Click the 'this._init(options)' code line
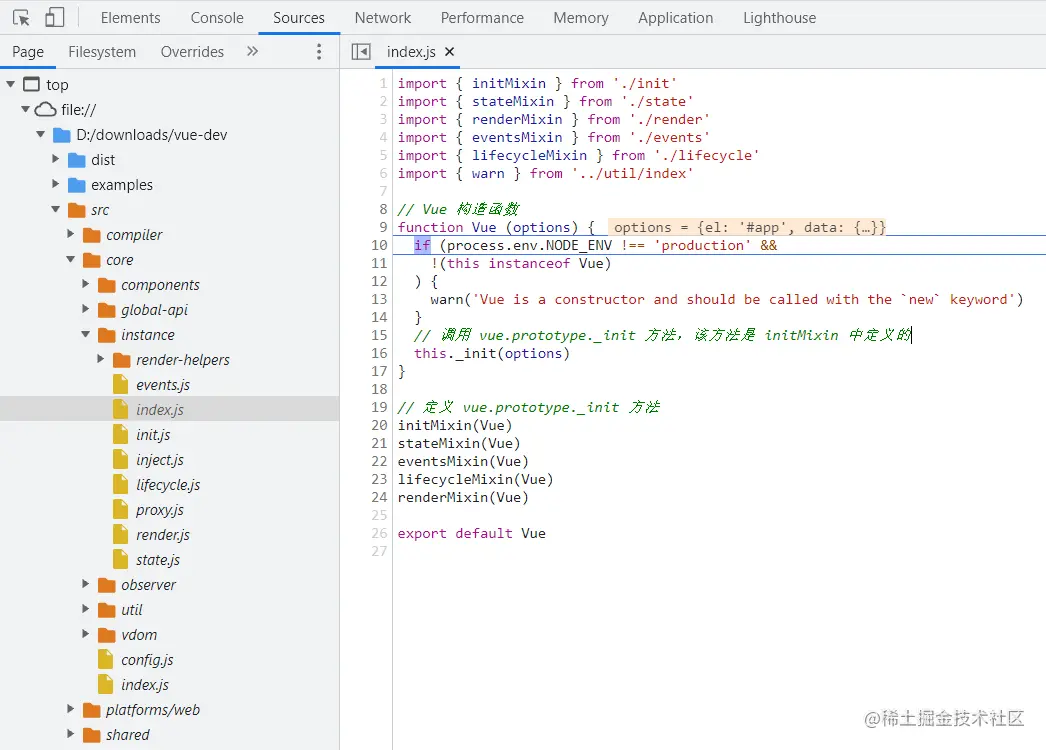1046x750 pixels. 492,353
